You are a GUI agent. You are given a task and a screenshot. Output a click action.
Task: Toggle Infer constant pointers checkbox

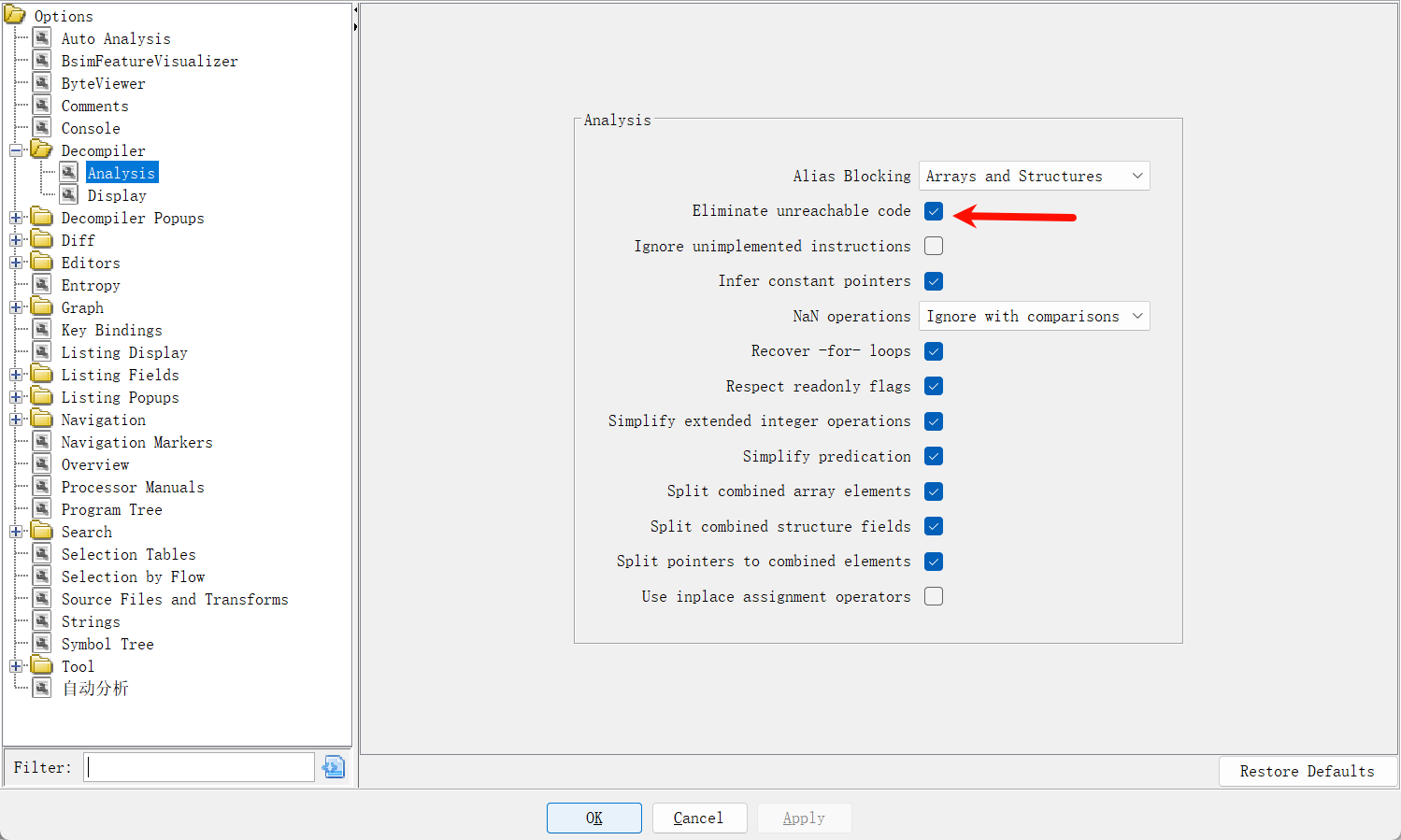click(x=934, y=281)
